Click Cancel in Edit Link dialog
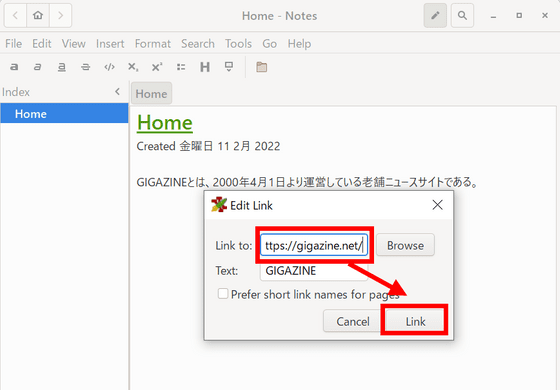The width and height of the screenshot is (560, 390). click(x=352, y=321)
